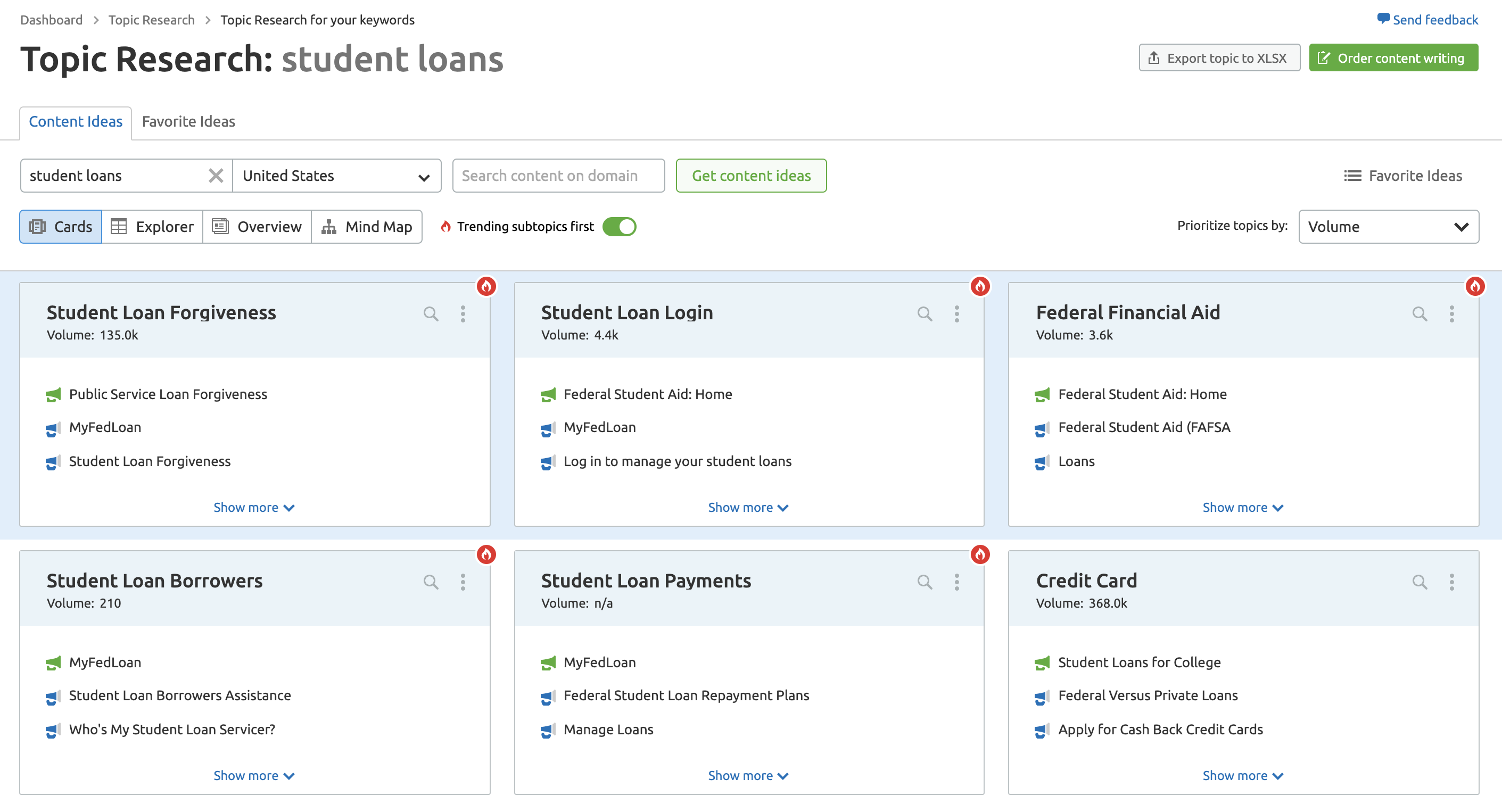
Task: Click the Get content ideas button
Action: (x=751, y=176)
